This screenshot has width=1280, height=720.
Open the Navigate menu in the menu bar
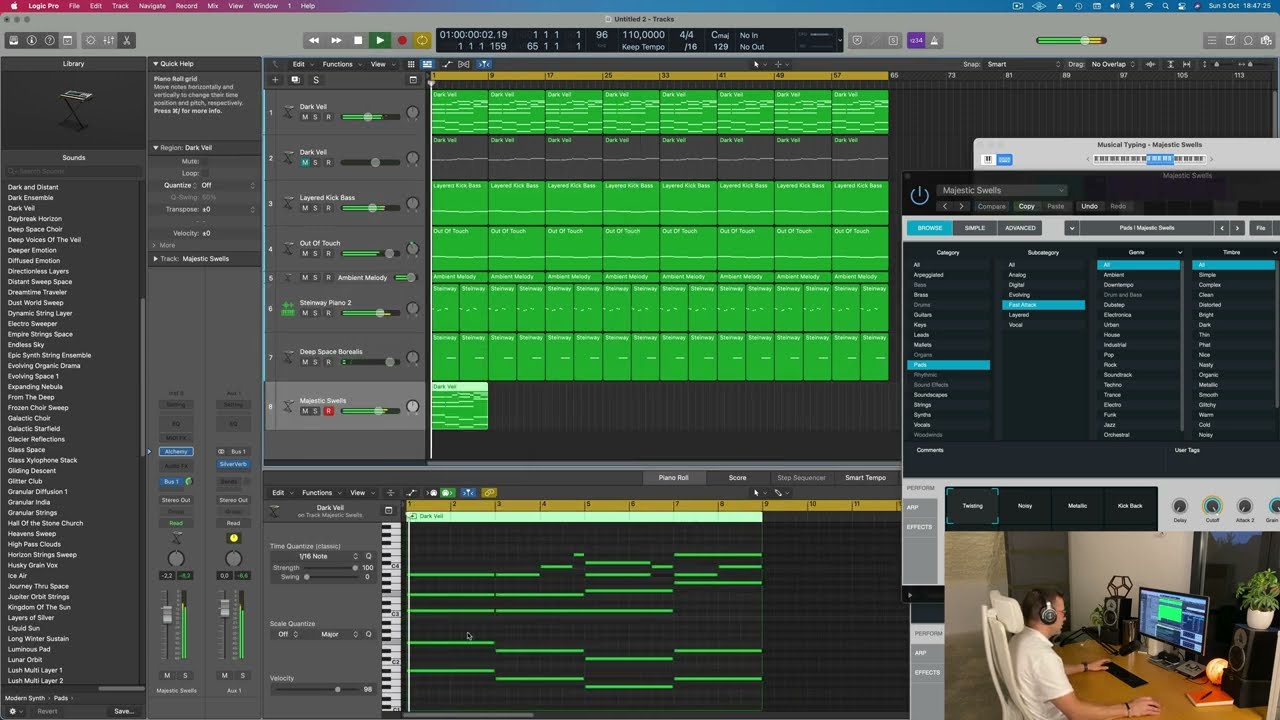point(152,6)
